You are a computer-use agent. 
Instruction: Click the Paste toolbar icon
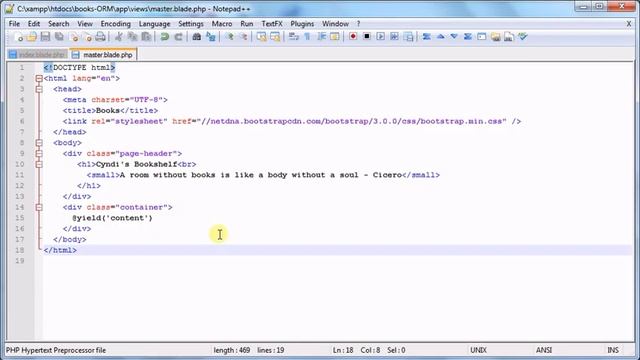tap(146, 37)
